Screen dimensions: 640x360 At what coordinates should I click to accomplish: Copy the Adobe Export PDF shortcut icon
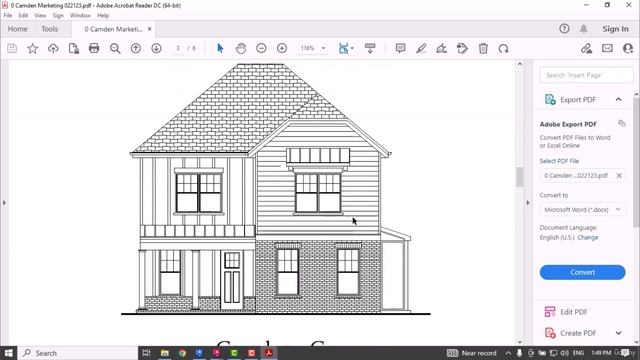(x=622, y=123)
